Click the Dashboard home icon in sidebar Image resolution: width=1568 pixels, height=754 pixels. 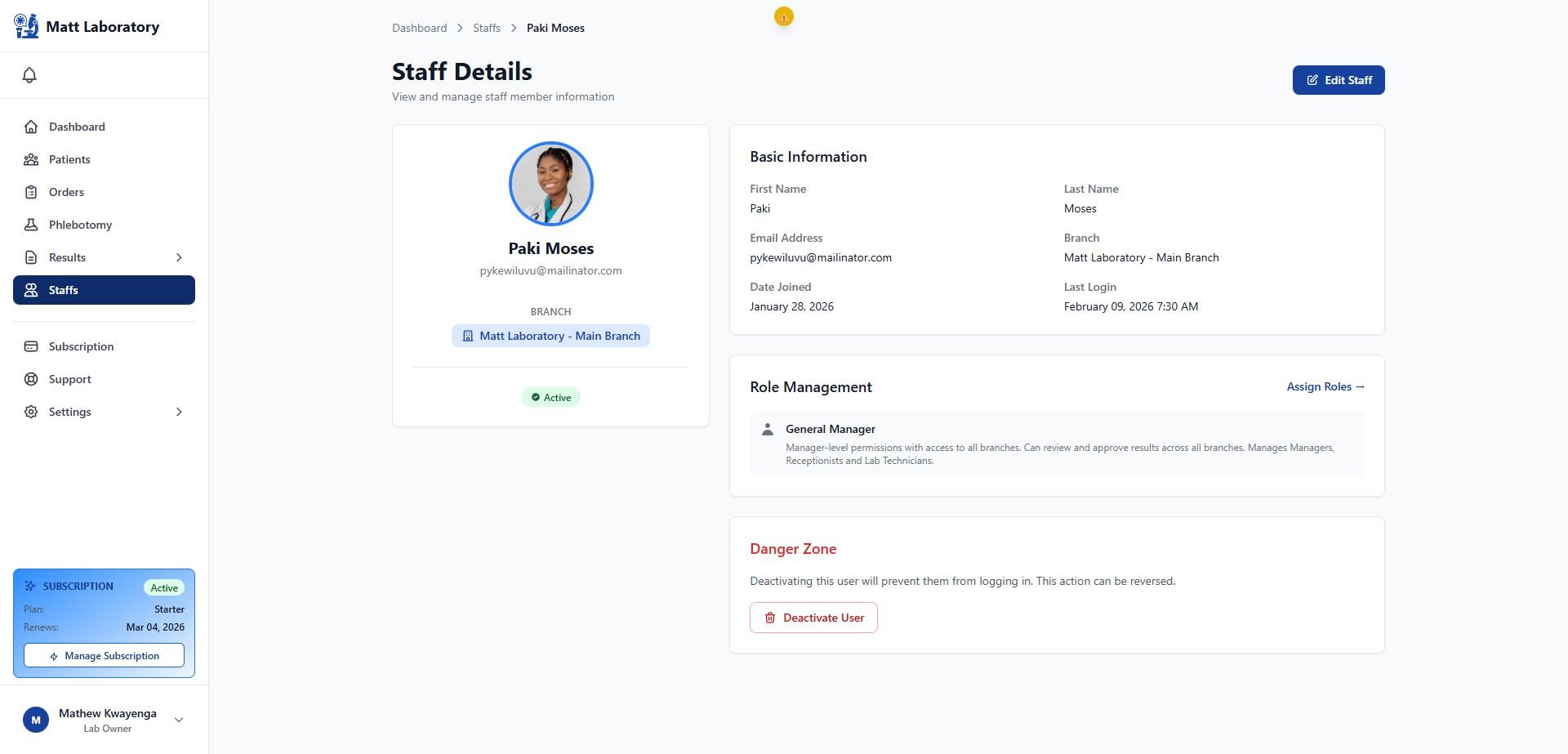[x=31, y=127]
